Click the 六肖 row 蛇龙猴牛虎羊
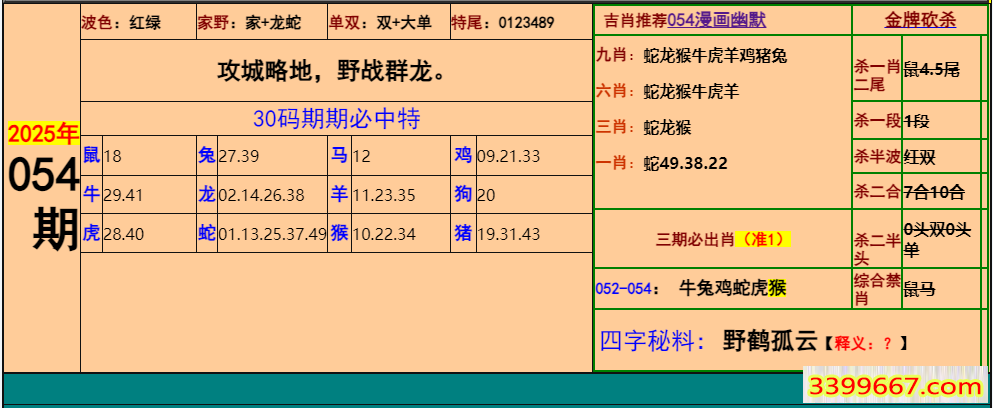Viewport: 993px width, 408px height. (x=692, y=91)
